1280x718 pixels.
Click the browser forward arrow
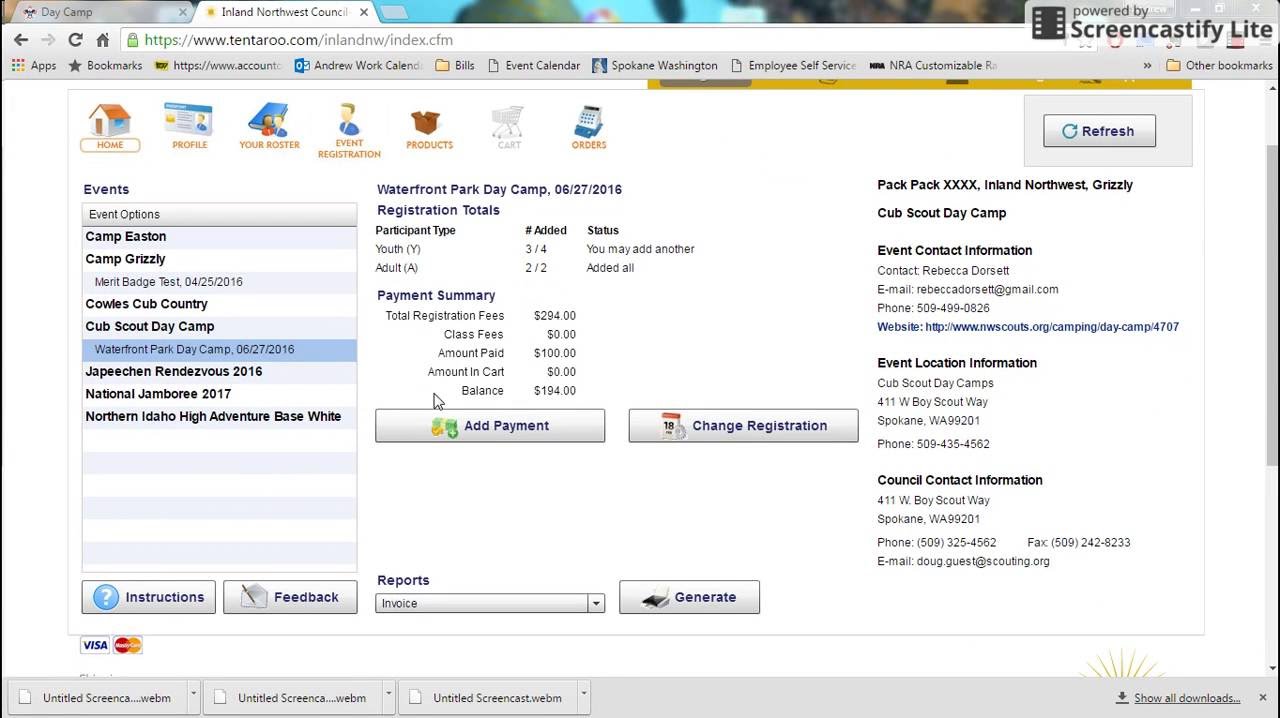tap(48, 40)
